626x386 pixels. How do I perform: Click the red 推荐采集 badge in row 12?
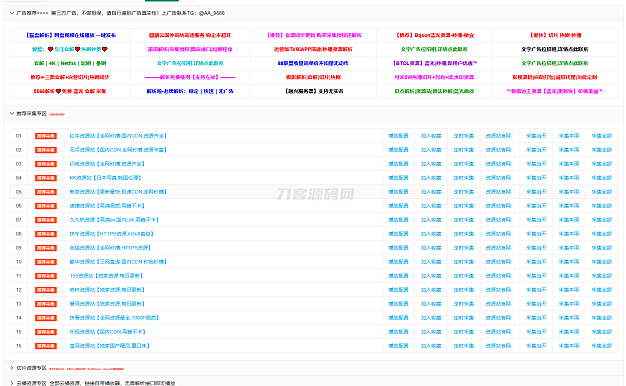pos(46,290)
